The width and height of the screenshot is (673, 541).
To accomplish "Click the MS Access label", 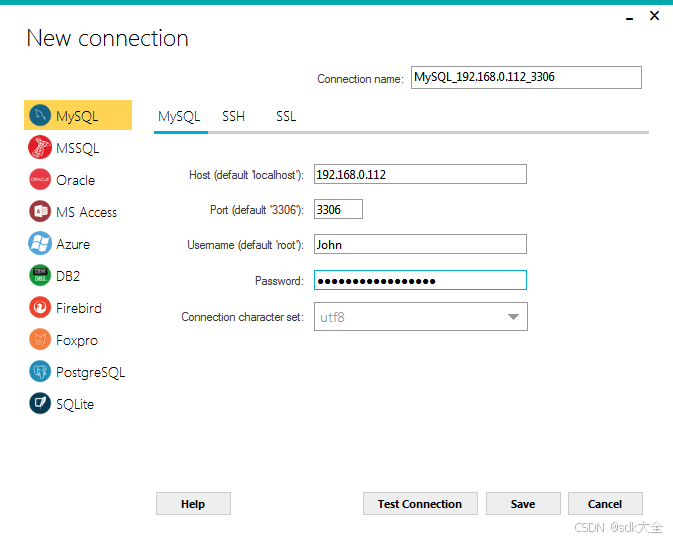I will click(x=87, y=213).
